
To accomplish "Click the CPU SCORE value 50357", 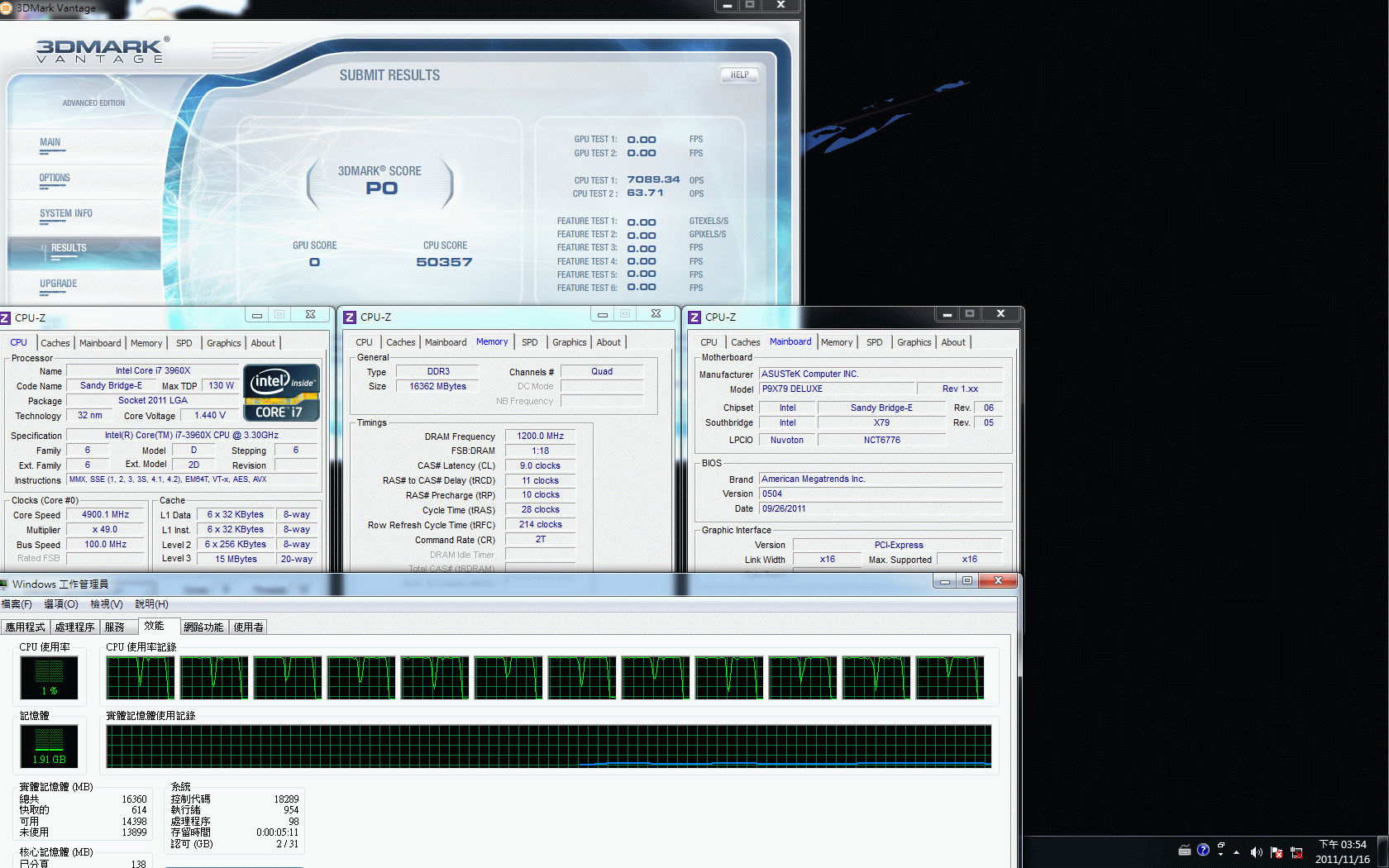I will coord(444,262).
